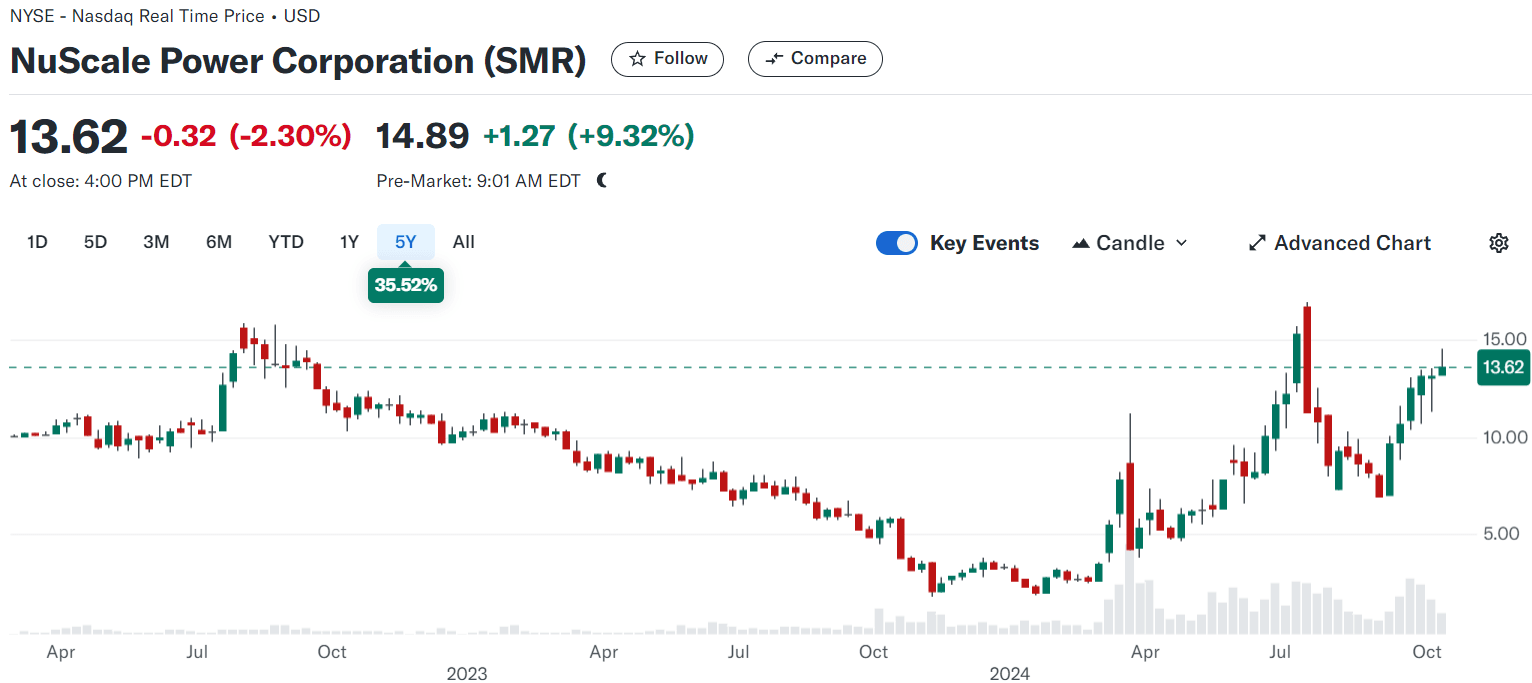Click the pre-market moon icon
This screenshot has height=683, width=1532.
[x=601, y=181]
